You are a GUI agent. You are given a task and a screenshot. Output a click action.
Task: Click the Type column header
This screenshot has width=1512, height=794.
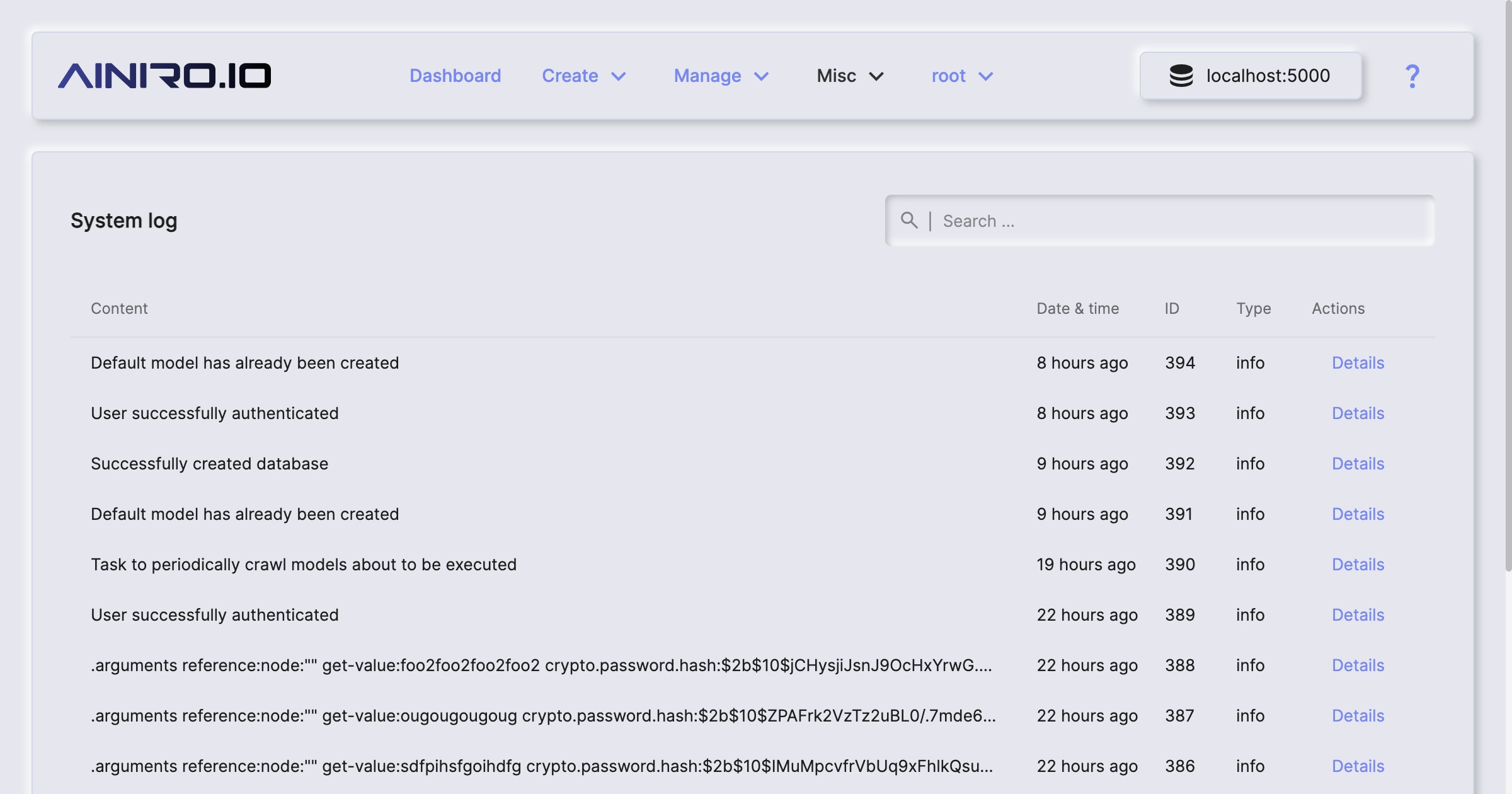pos(1253,308)
